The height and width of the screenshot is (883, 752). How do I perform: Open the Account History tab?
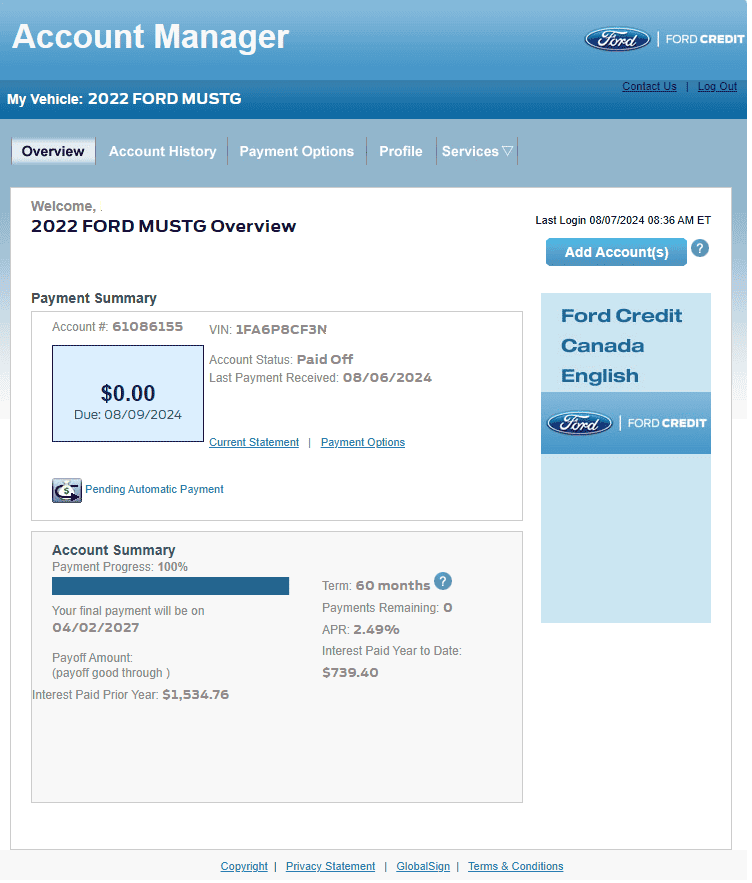163,152
